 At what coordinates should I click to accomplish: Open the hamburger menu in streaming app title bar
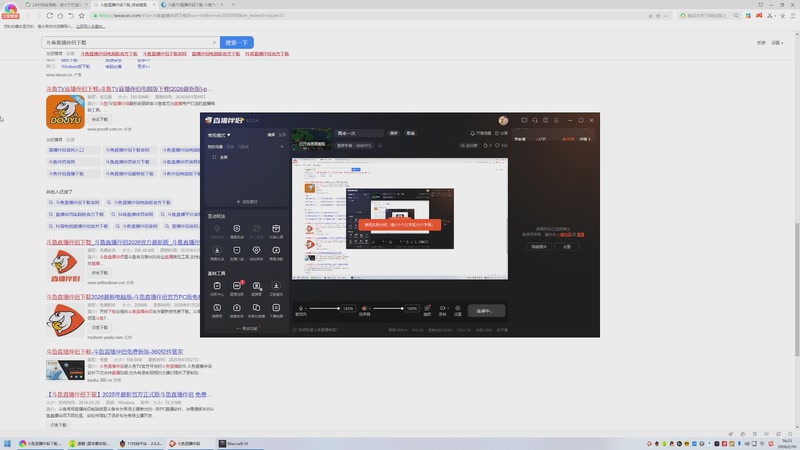pos(556,120)
